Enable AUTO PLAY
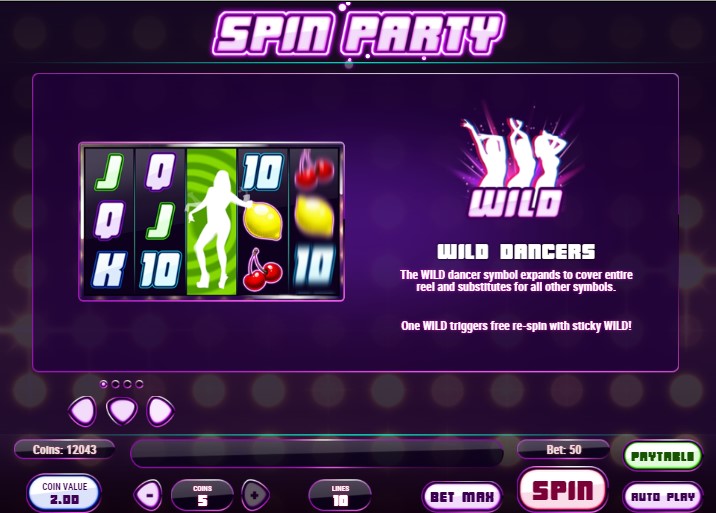This screenshot has height=513, width=716. [663, 496]
